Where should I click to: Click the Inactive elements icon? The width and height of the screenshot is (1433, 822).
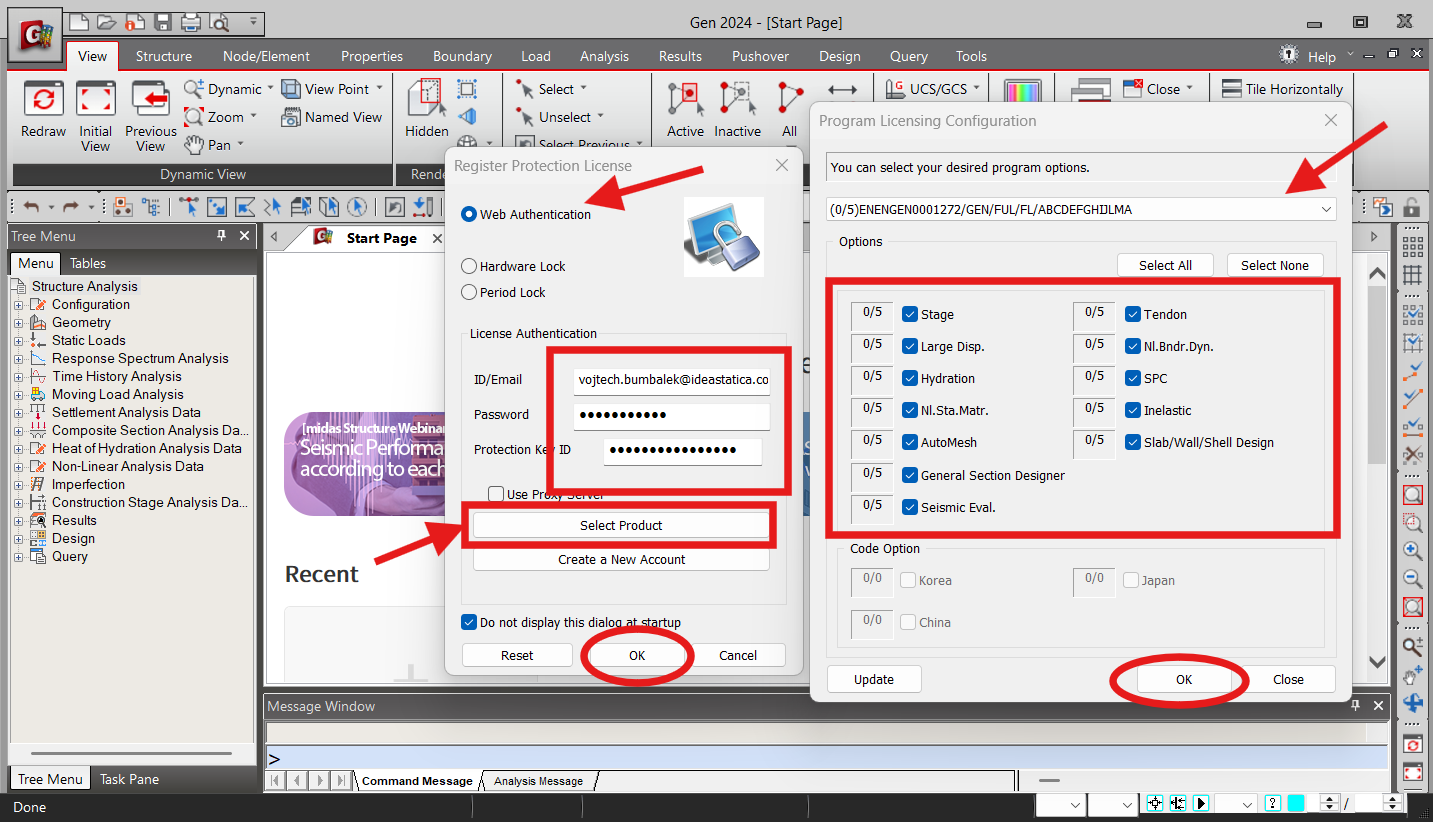click(x=737, y=100)
